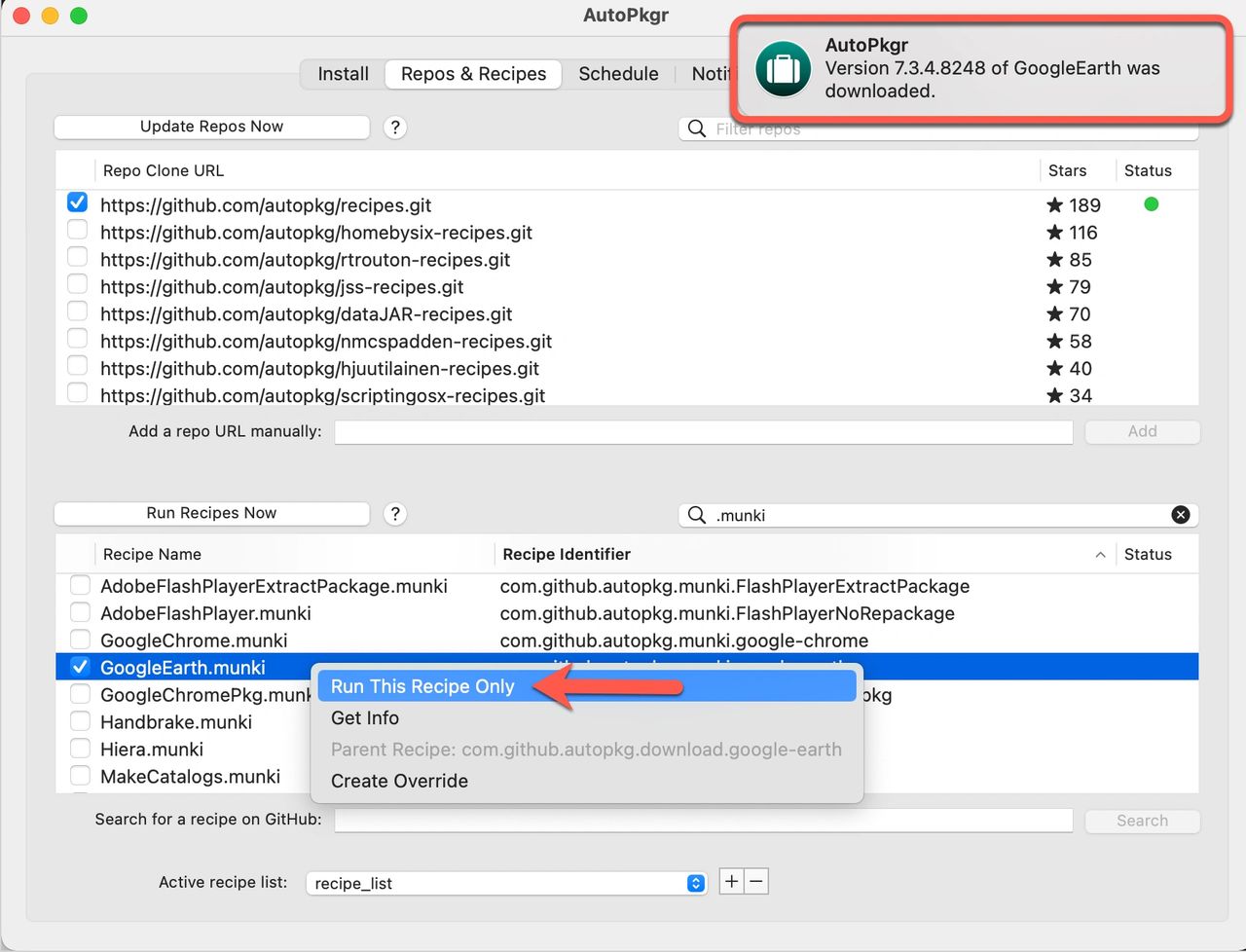Switch to the Schedule tab

618,74
